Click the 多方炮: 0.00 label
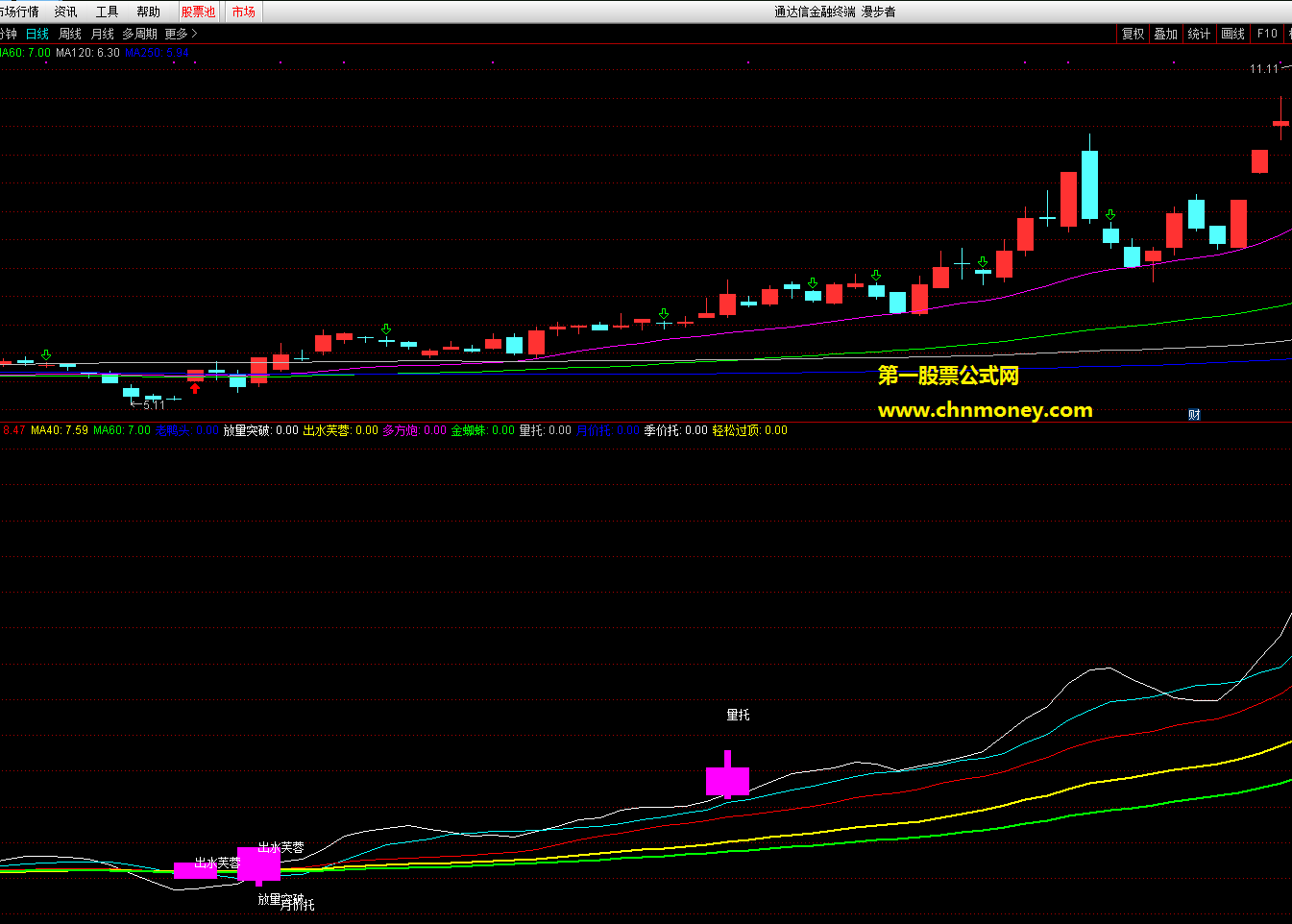 [414, 430]
